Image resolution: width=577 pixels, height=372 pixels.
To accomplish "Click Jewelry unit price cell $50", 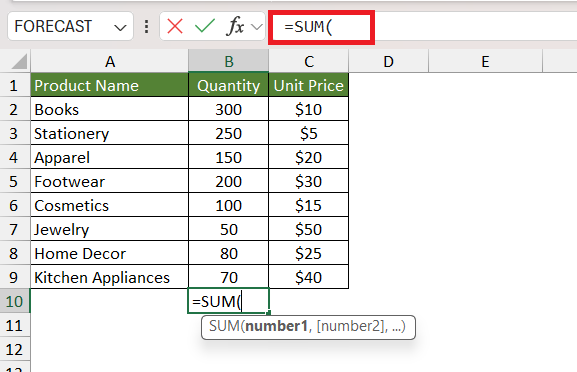I will pyautogui.click(x=309, y=229).
